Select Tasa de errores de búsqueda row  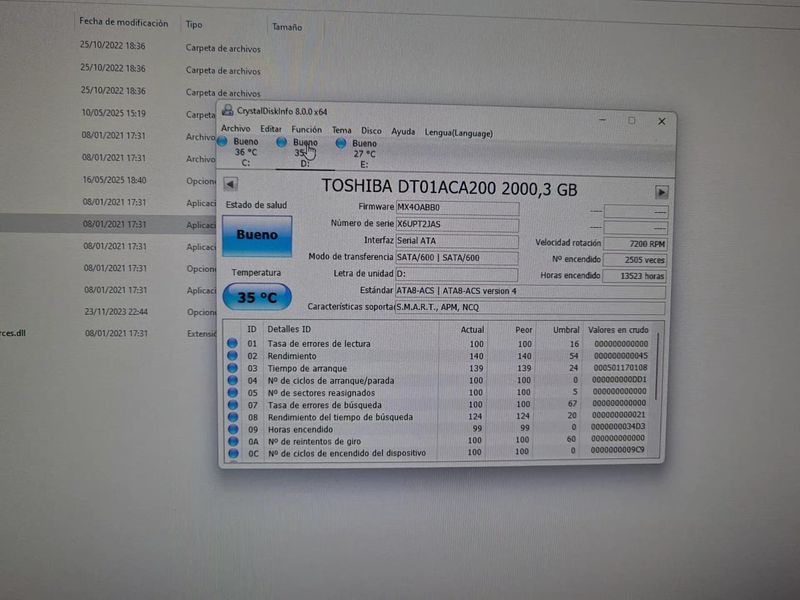[439, 404]
